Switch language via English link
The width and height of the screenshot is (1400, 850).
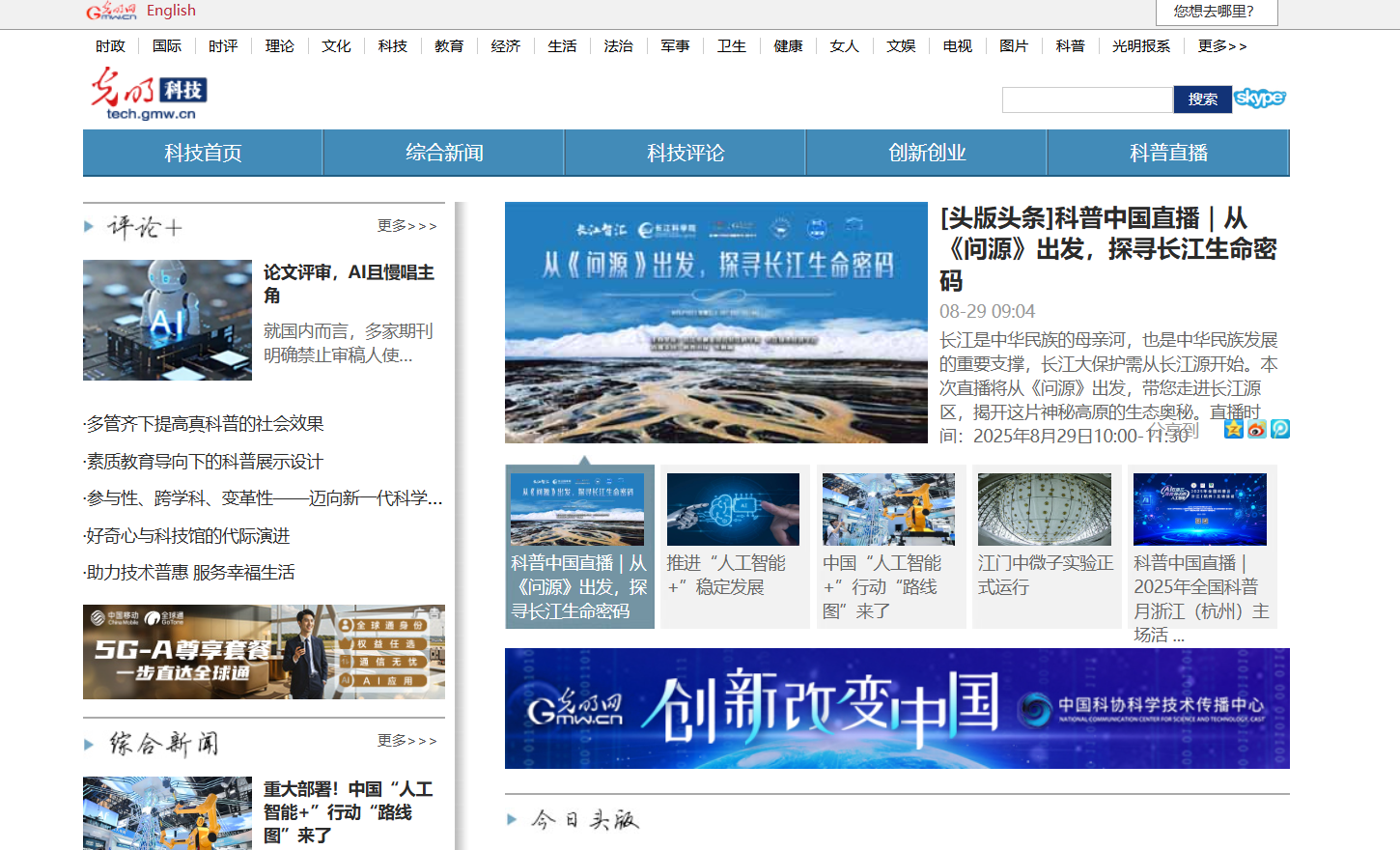click(171, 11)
